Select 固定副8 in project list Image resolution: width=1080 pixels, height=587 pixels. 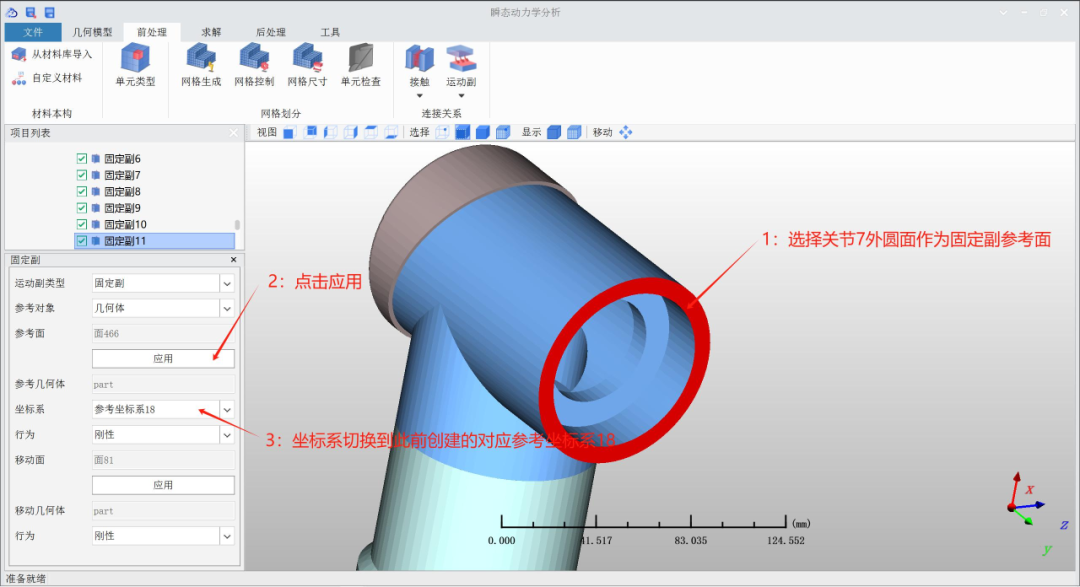click(122, 192)
